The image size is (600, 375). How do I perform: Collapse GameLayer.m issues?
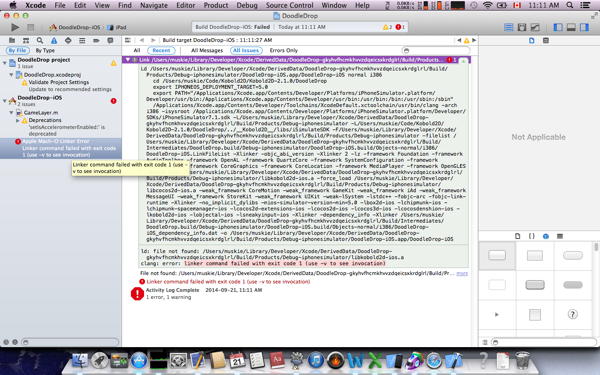tap(11, 112)
